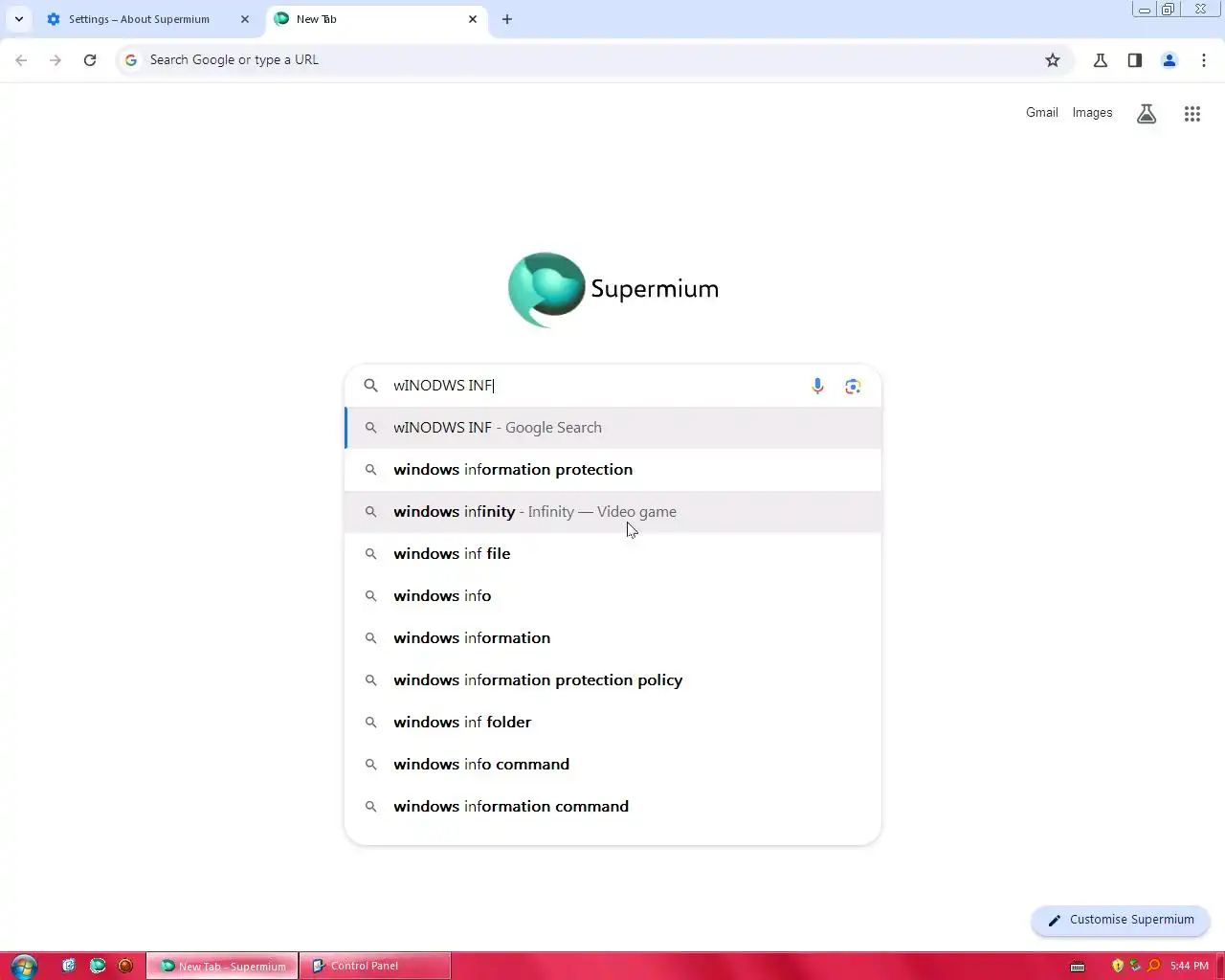The width and height of the screenshot is (1225, 980).
Task: Pick suggestion windows inf file
Action: pos(612,554)
